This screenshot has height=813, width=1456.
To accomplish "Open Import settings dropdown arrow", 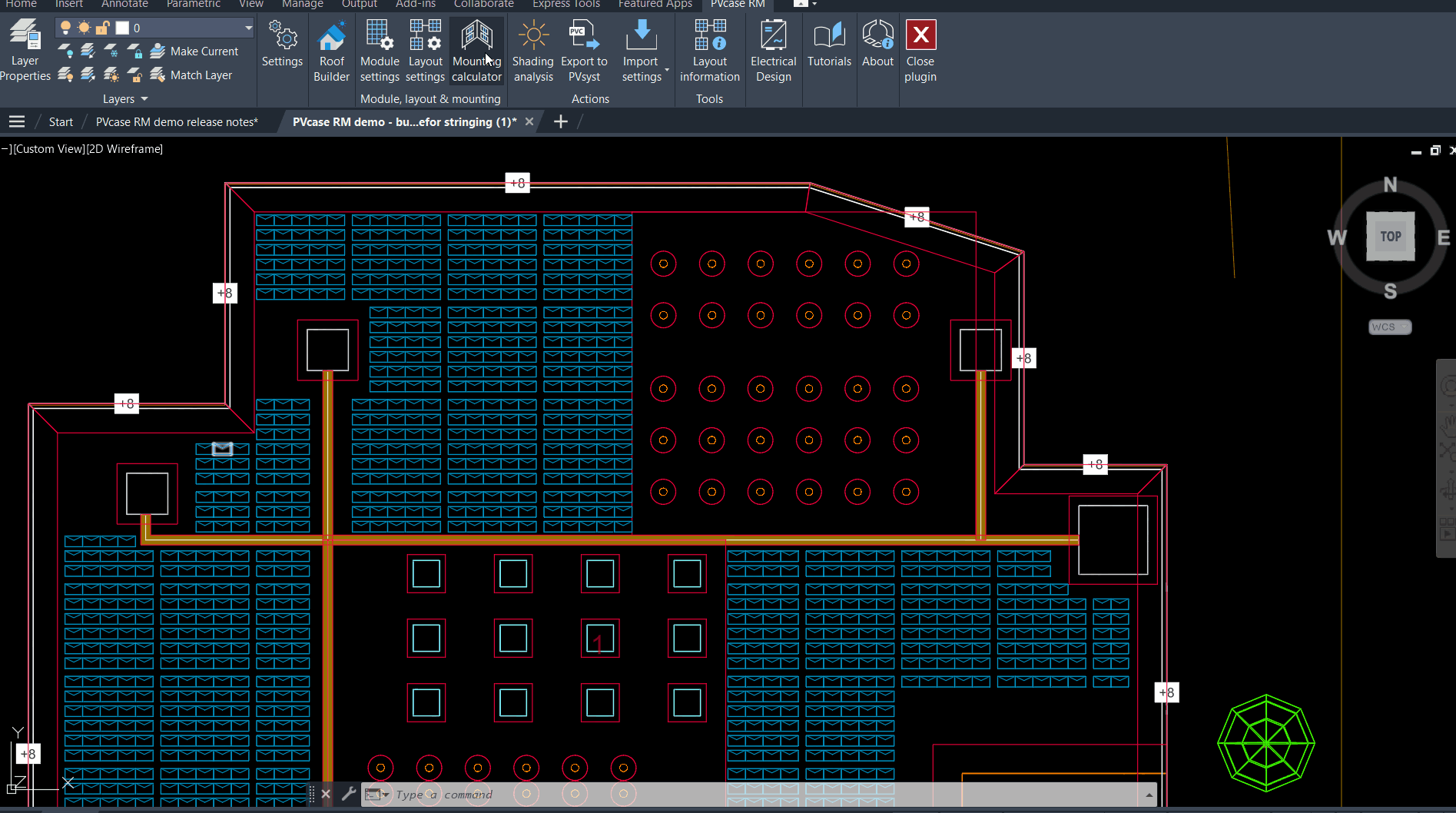I will coord(666,70).
